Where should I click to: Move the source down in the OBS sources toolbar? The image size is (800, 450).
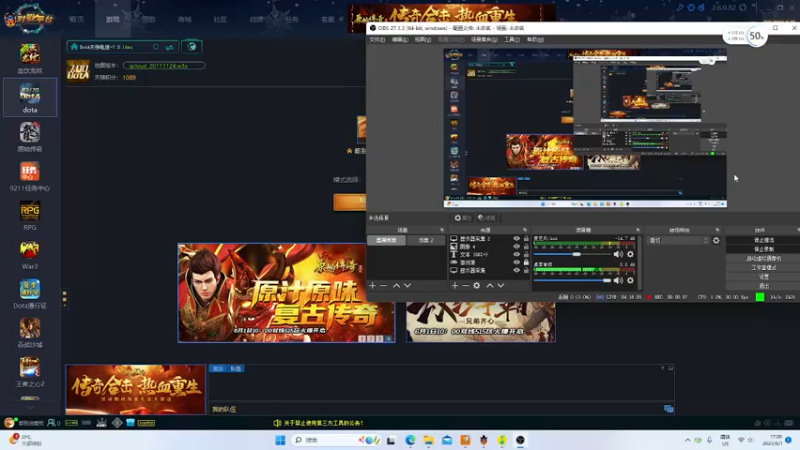pyautogui.click(x=501, y=286)
